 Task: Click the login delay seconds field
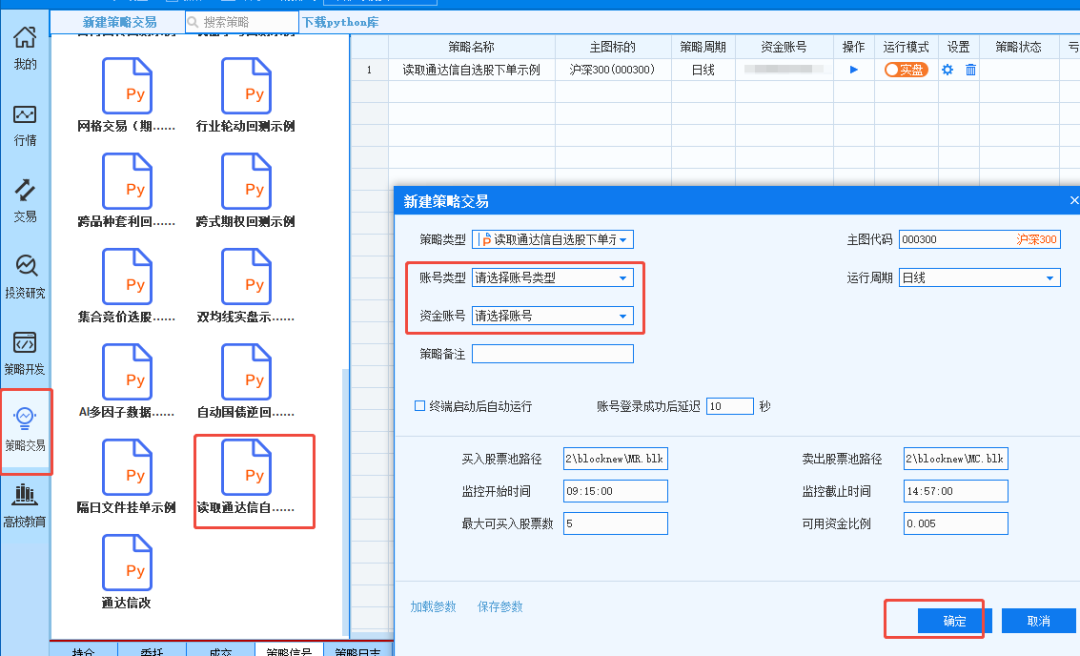(729, 406)
